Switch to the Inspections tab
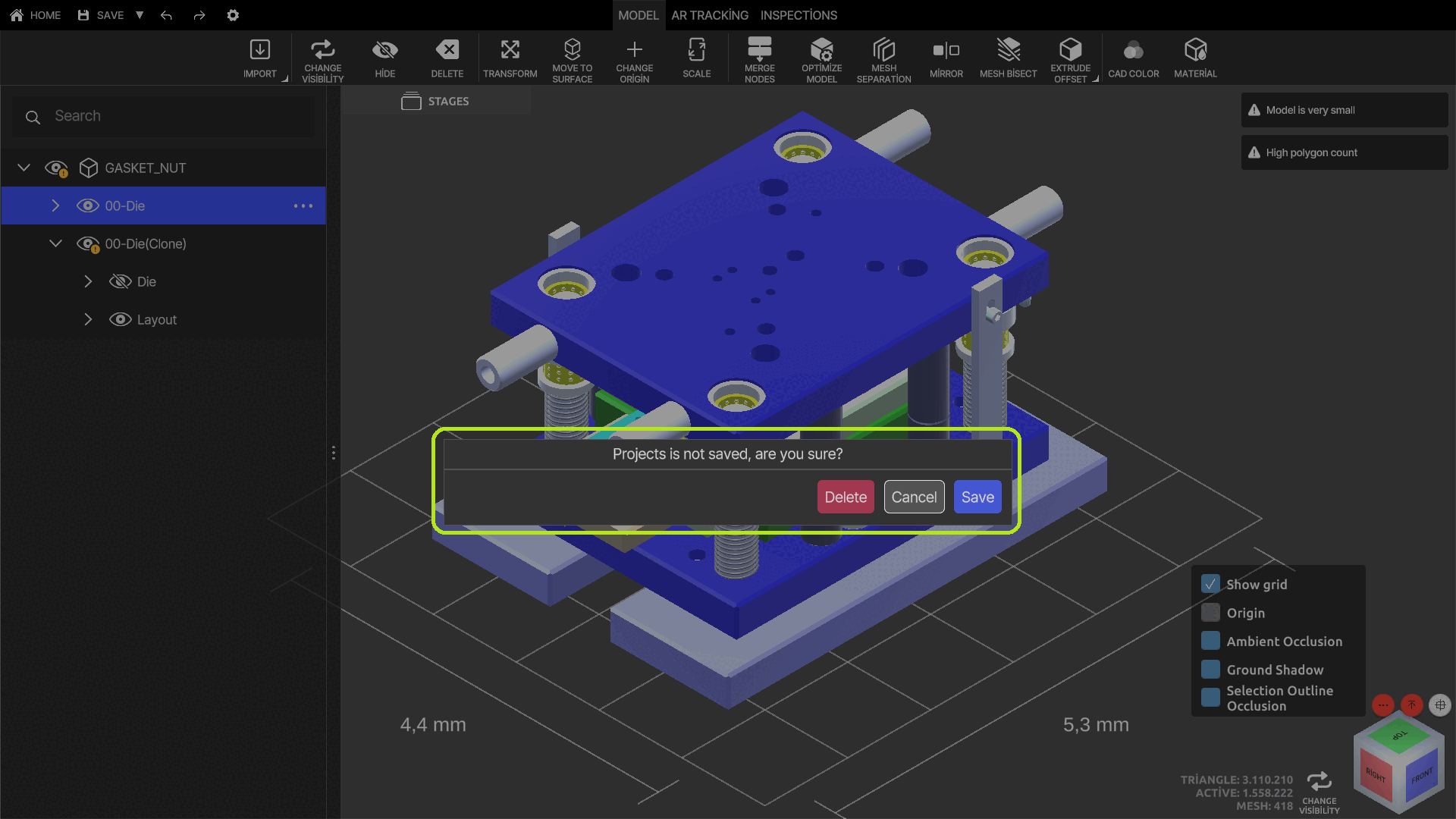The width and height of the screenshot is (1456, 819). click(799, 15)
